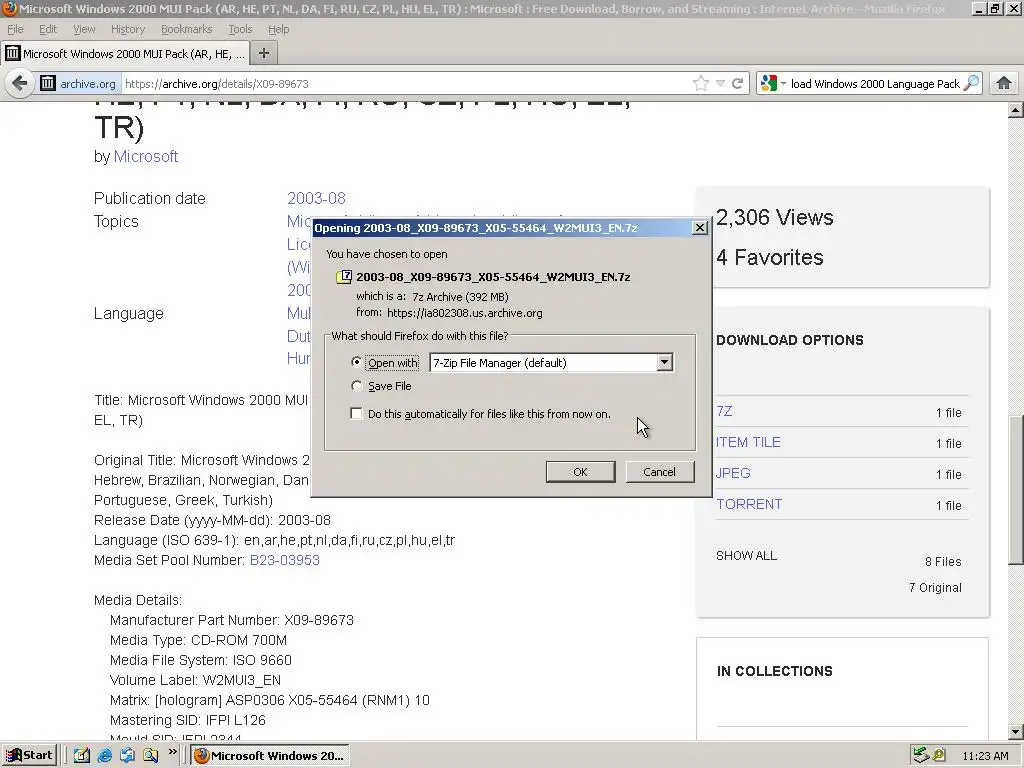
Task: Open the Tools menu
Action: (240, 29)
